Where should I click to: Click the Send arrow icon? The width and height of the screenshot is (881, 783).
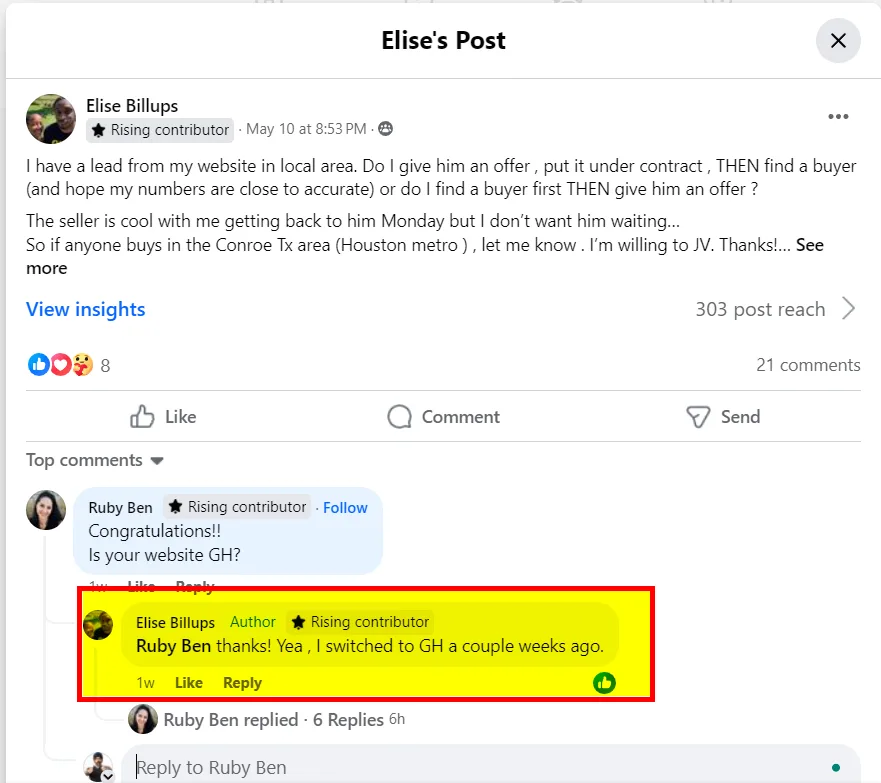698,417
